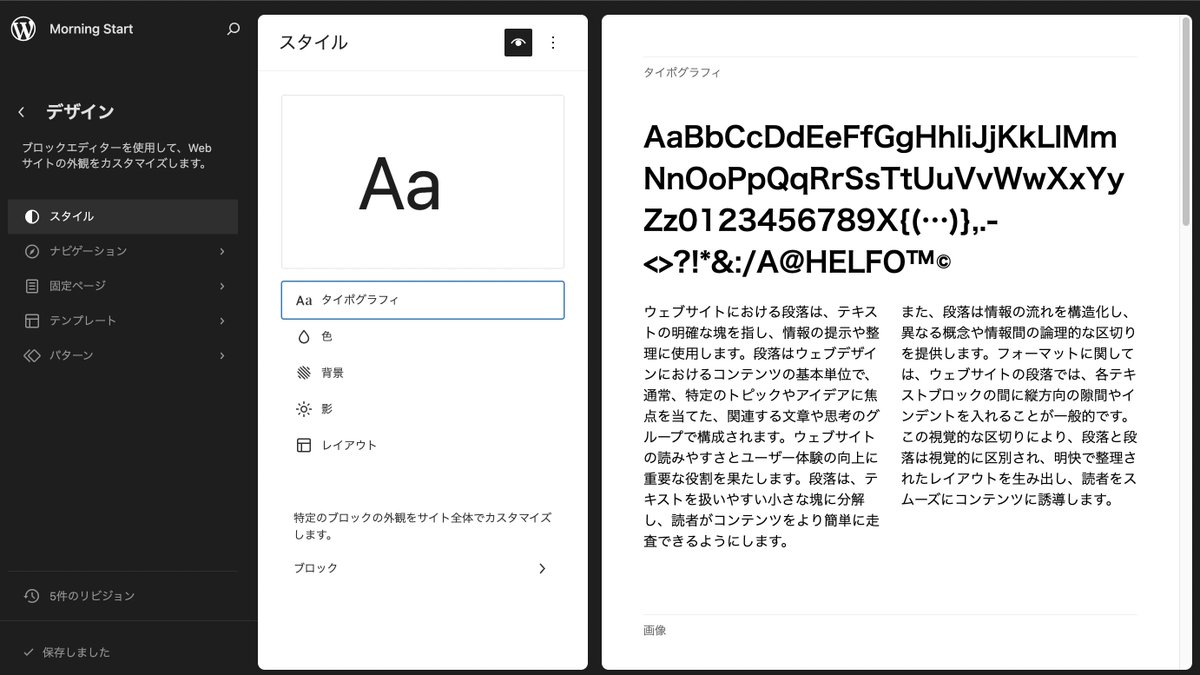The height and width of the screenshot is (675, 1200).
Task: Expand the ナビゲーション chevron
Action: pos(222,251)
